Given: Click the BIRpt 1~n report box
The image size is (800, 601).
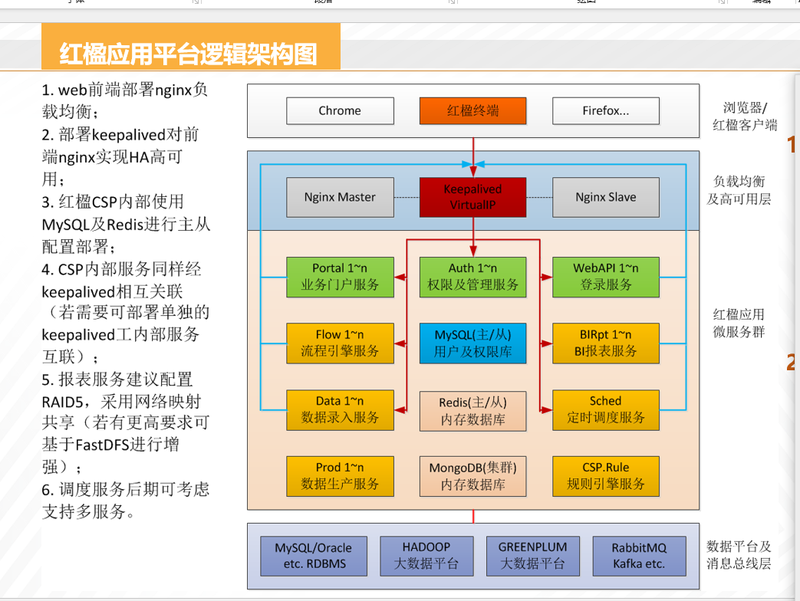Looking at the screenshot, I should tap(606, 343).
